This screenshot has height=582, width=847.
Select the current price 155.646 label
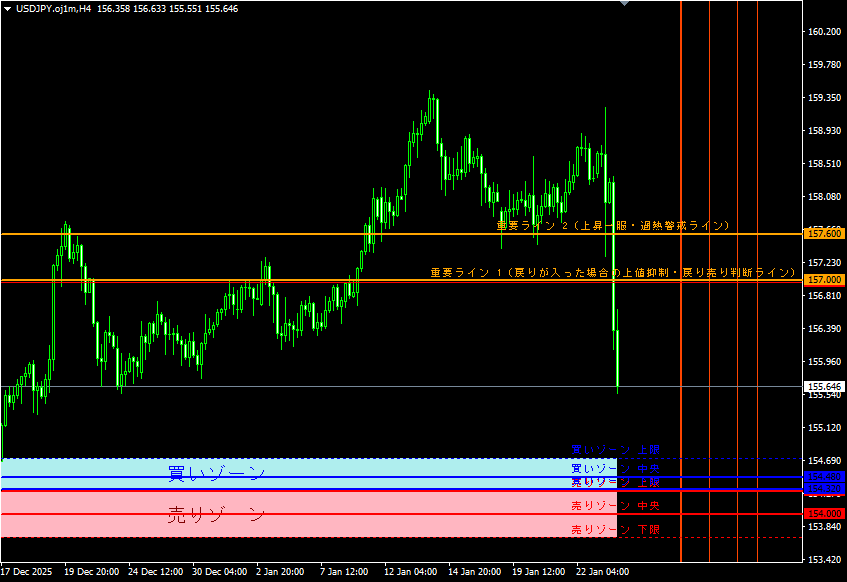coord(825,386)
